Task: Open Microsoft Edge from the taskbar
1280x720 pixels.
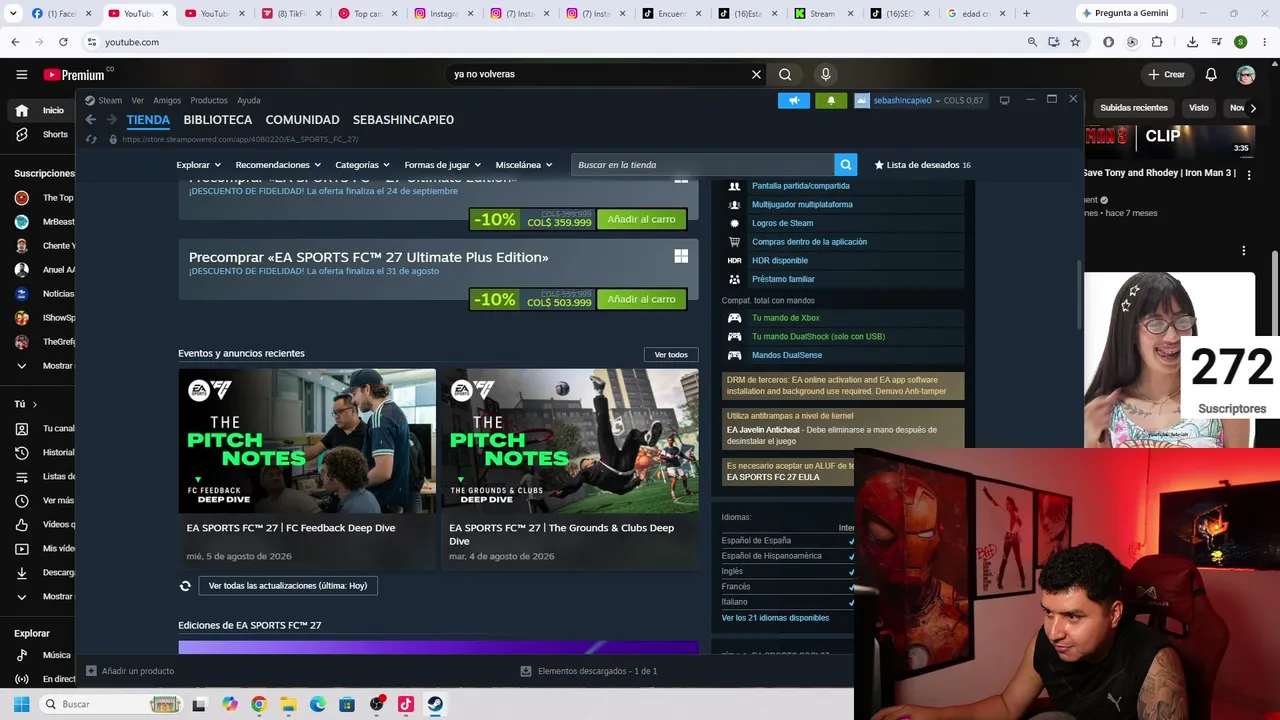Action: coord(318,704)
